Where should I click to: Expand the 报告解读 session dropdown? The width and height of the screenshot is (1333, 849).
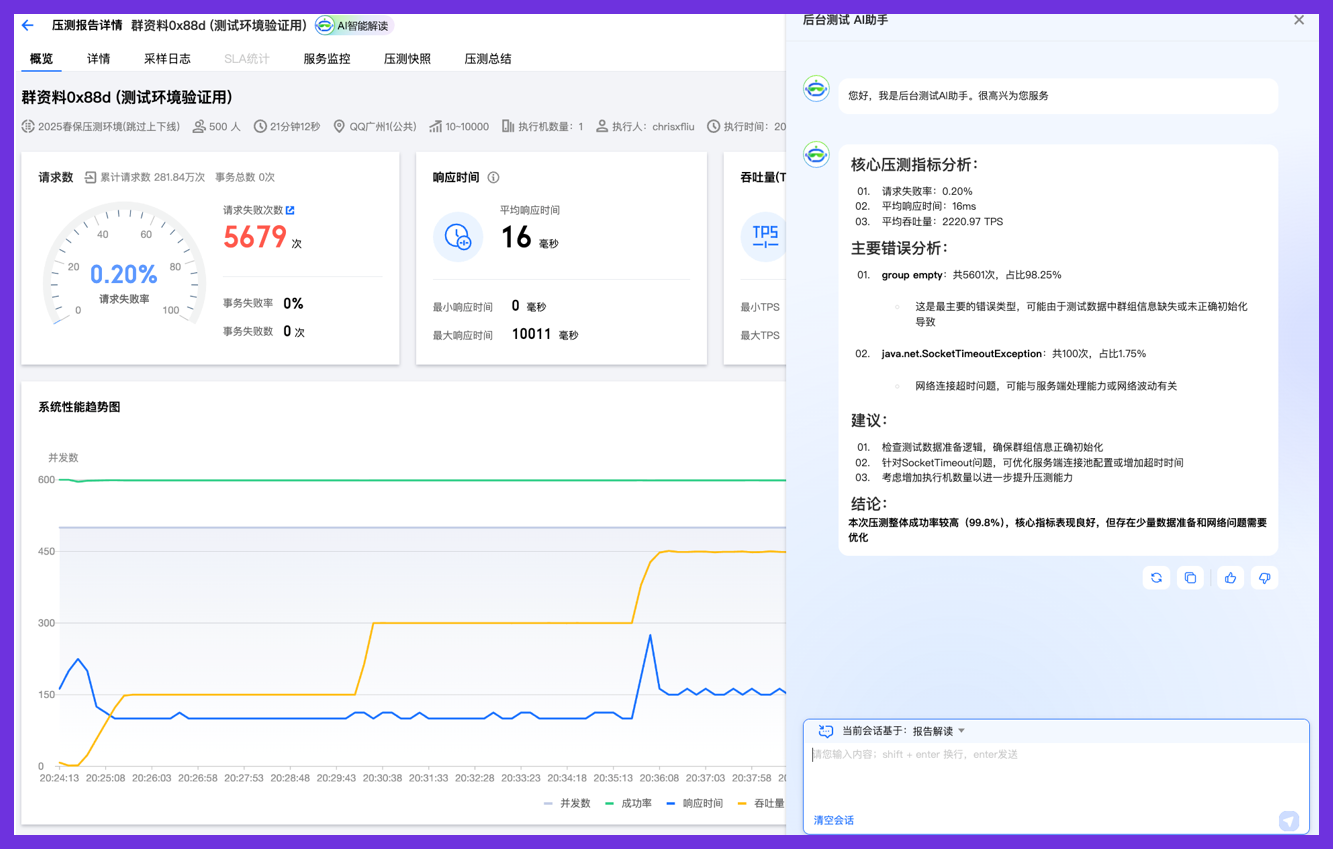(939, 731)
